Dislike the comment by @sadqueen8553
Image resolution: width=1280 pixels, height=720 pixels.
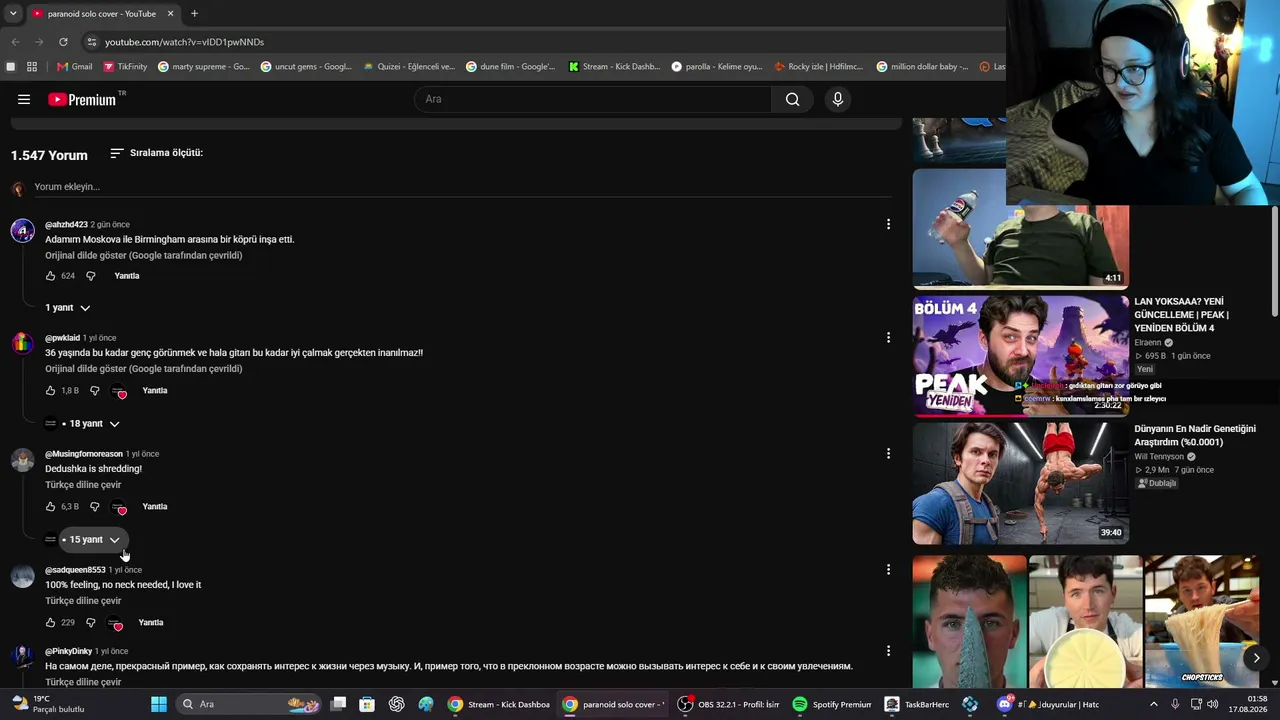[90, 623]
